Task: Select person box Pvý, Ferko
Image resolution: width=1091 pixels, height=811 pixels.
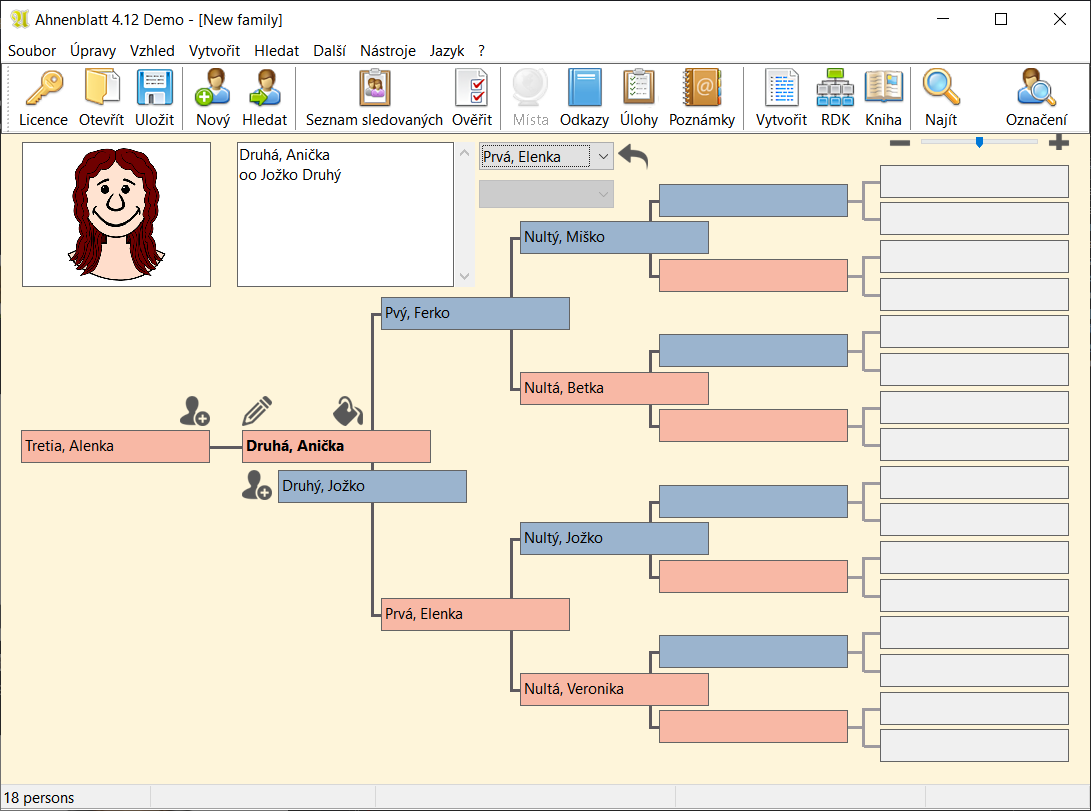Action: tap(475, 313)
